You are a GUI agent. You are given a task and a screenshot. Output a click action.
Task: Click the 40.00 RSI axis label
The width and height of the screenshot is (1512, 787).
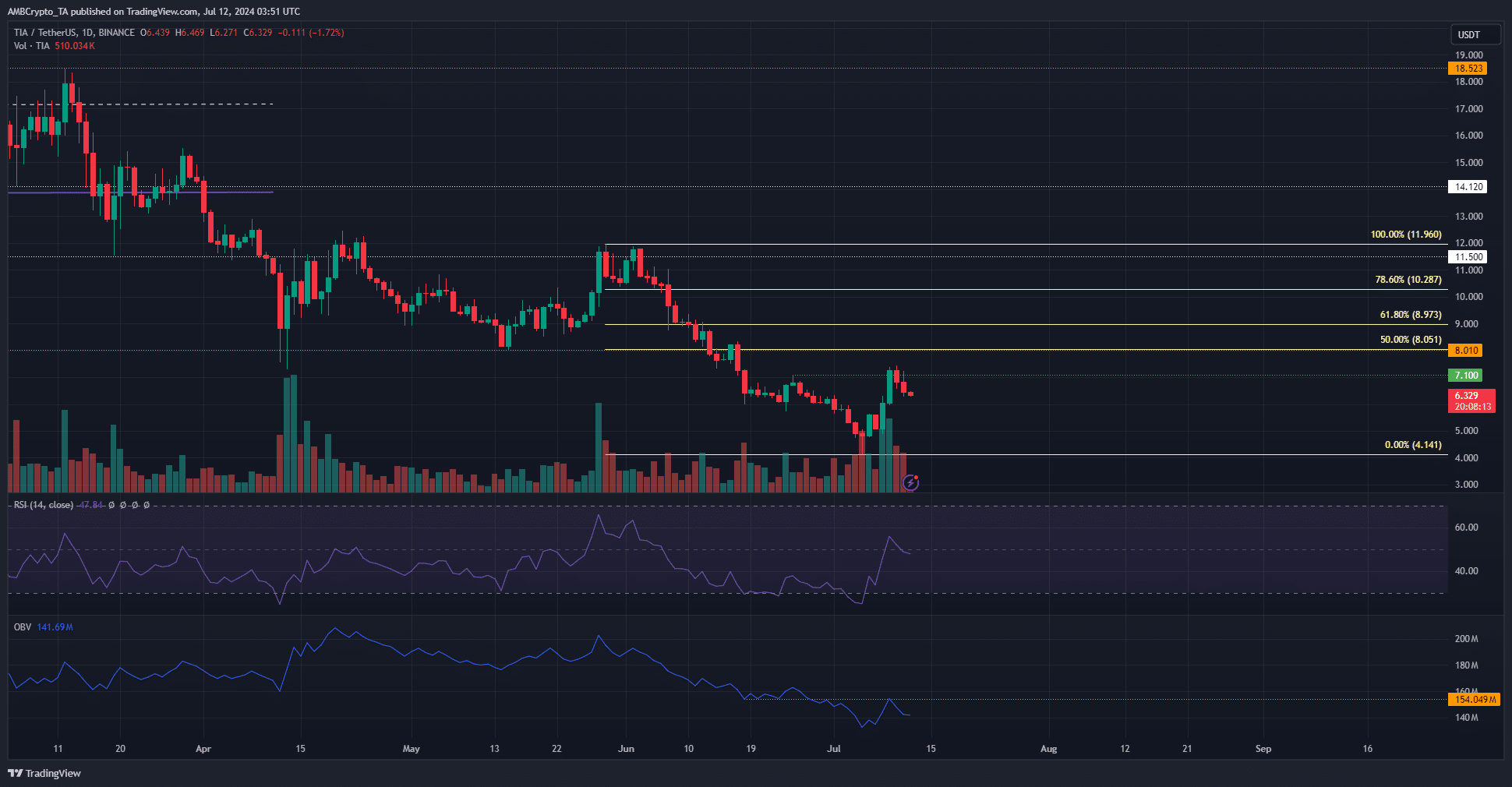[1467, 571]
